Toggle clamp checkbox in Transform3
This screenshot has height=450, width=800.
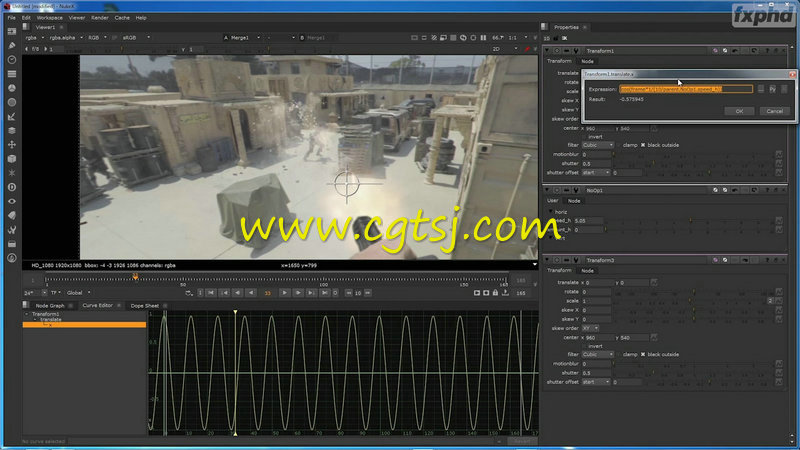coord(618,355)
